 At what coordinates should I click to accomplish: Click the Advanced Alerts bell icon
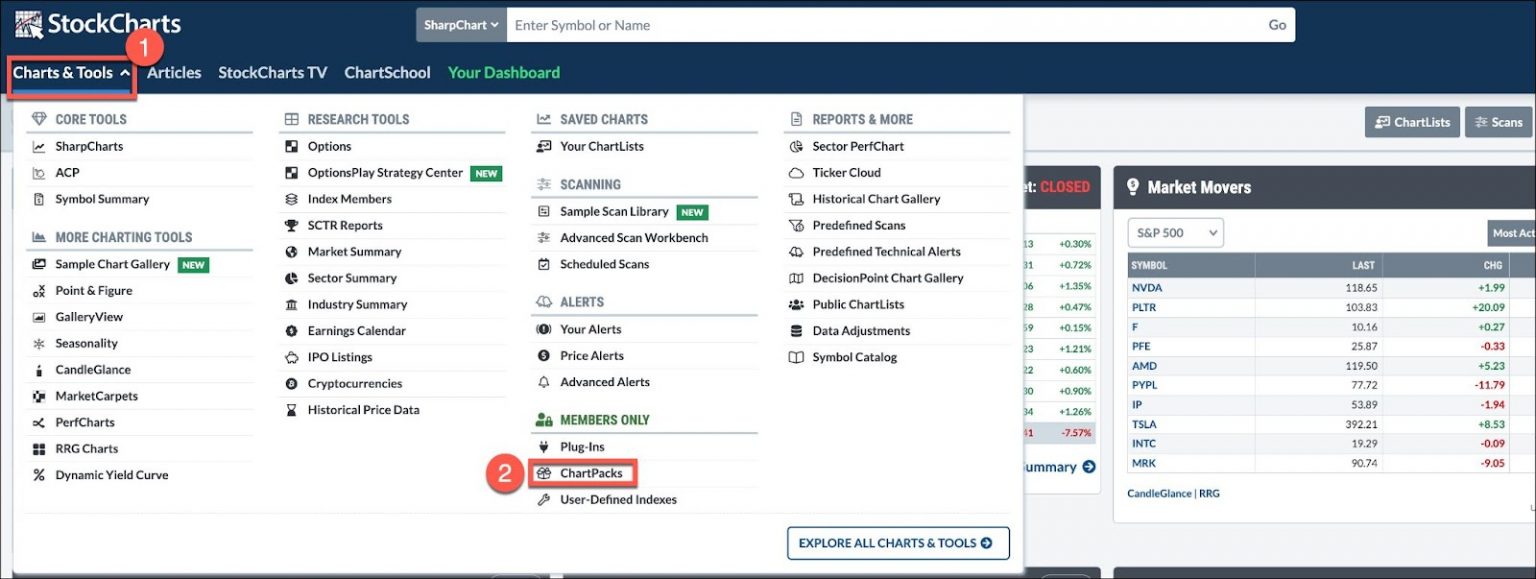pyautogui.click(x=544, y=382)
